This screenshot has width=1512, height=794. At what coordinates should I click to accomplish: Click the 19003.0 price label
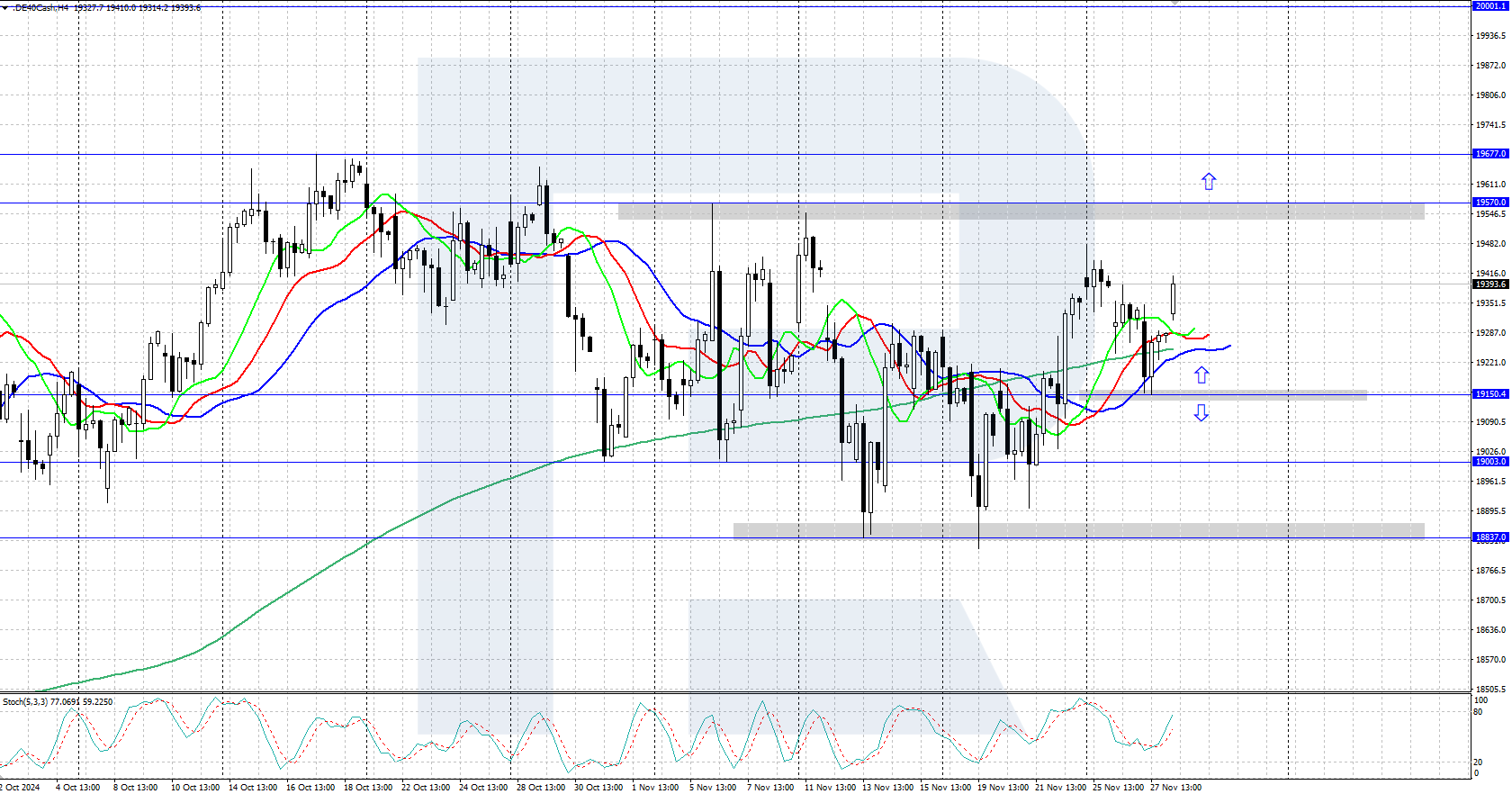pyautogui.click(x=1490, y=462)
